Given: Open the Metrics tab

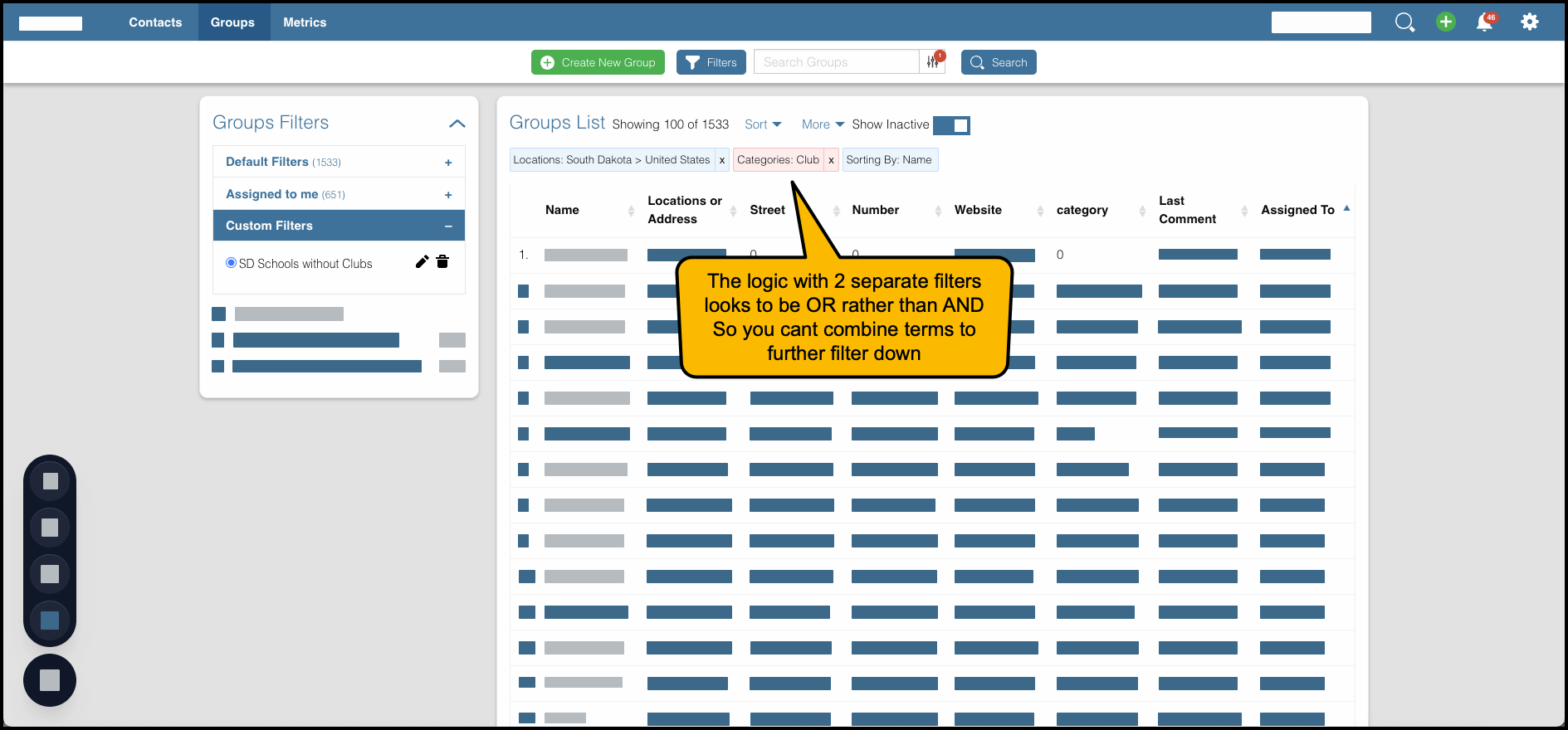Looking at the screenshot, I should tap(305, 22).
